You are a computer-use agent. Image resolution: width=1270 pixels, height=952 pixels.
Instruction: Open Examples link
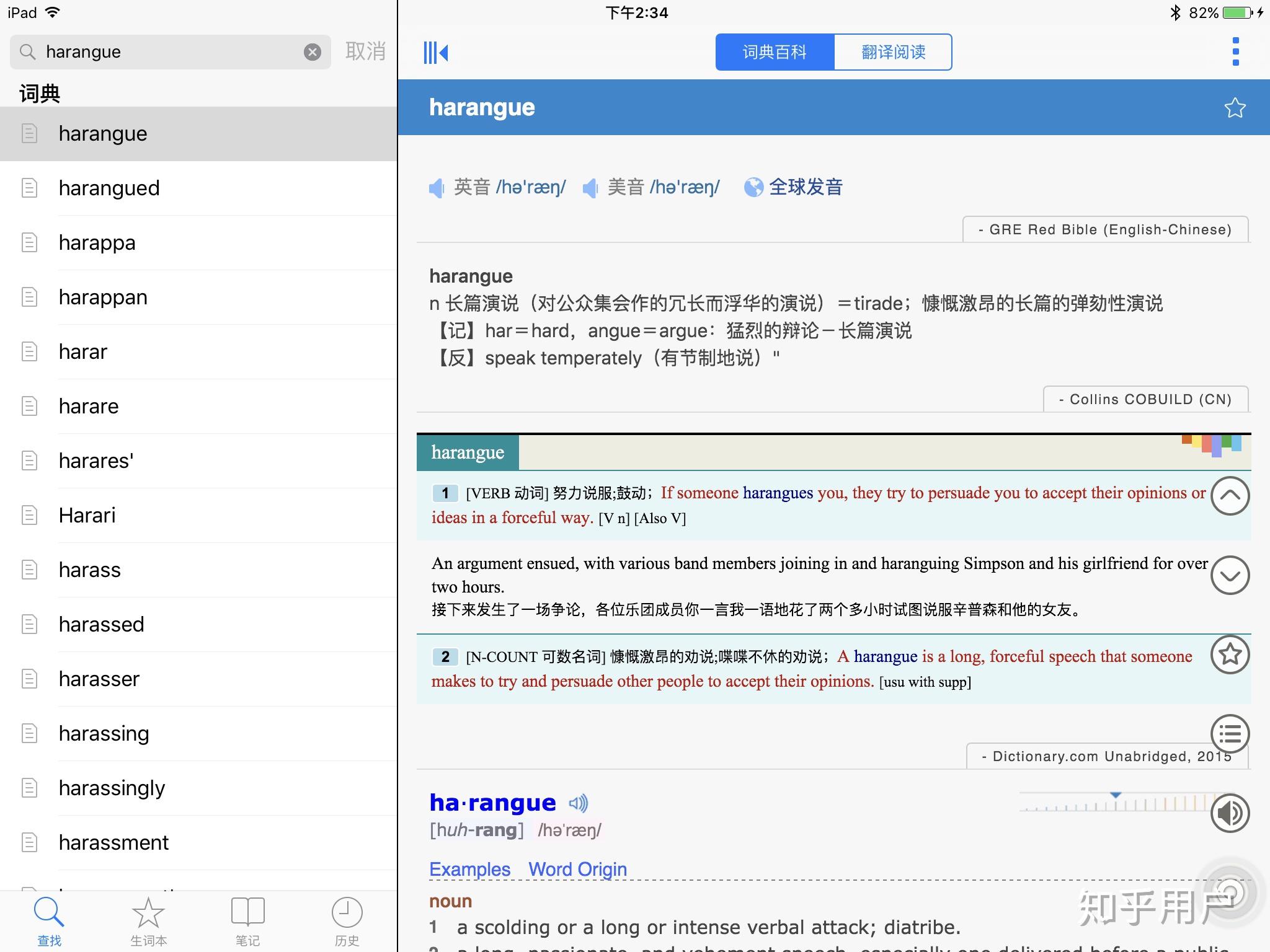469,869
